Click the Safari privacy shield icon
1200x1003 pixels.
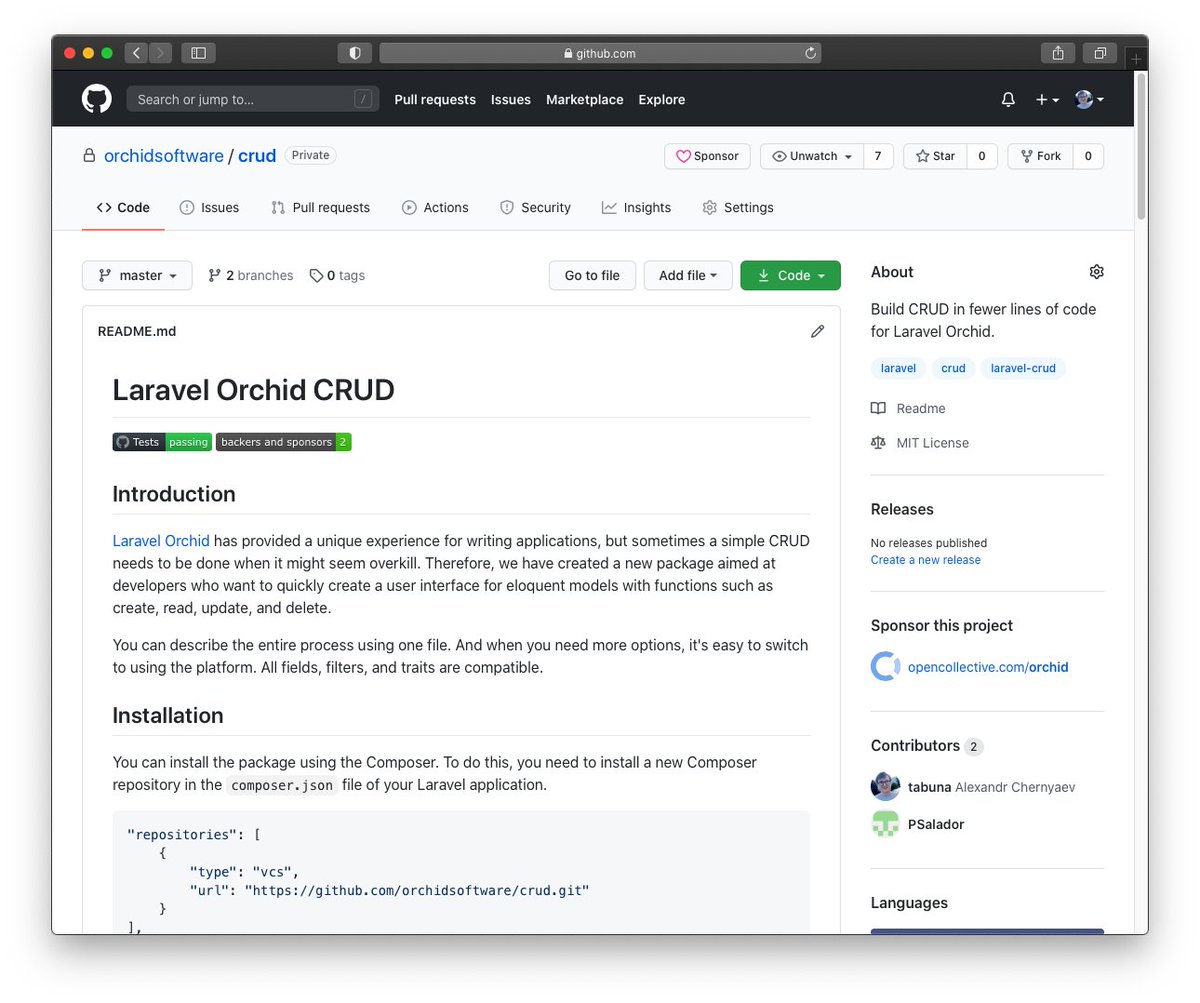click(x=354, y=53)
